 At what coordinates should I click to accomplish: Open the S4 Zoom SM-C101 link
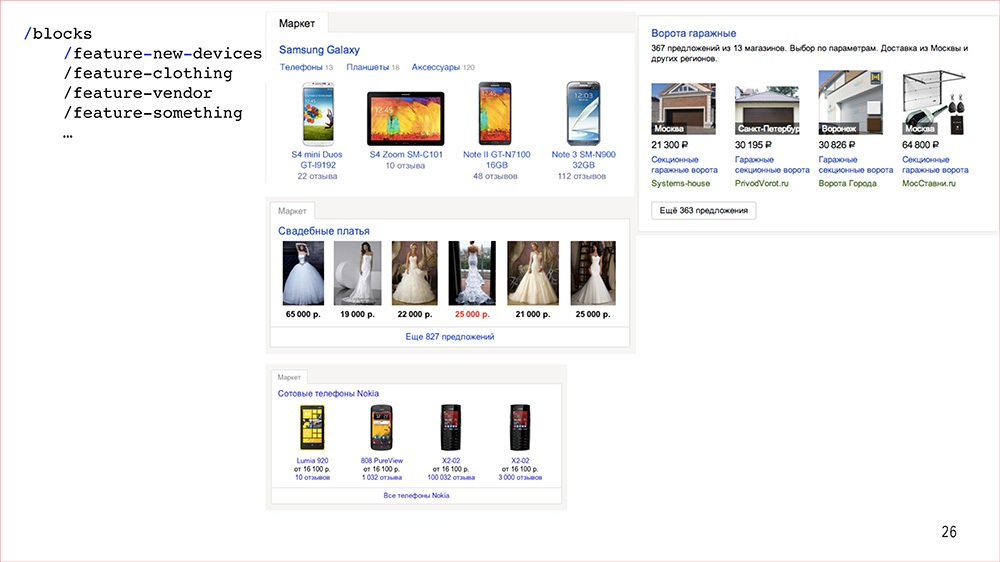pyautogui.click(x=406, y=154)
